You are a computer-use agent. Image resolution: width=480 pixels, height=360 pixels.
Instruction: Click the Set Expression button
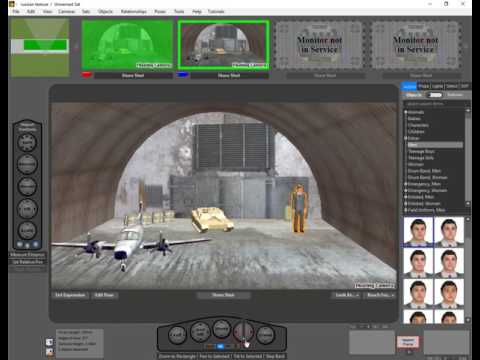click(x=70, y=295)
